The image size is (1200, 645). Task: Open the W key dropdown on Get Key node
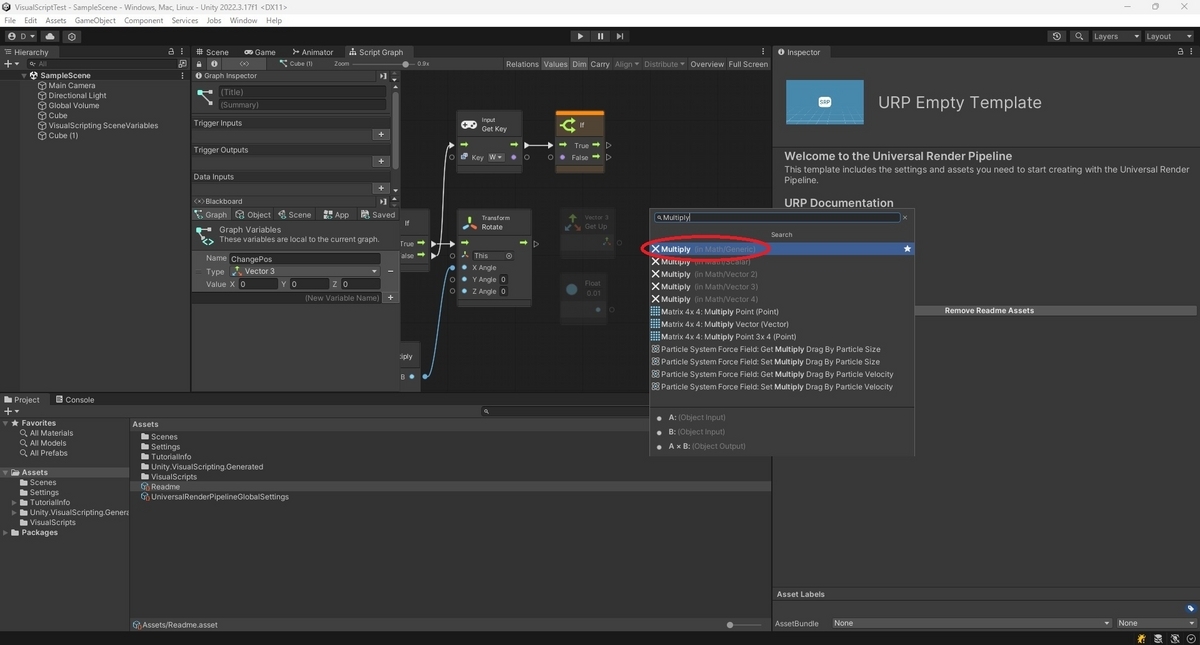coord(495,157)
